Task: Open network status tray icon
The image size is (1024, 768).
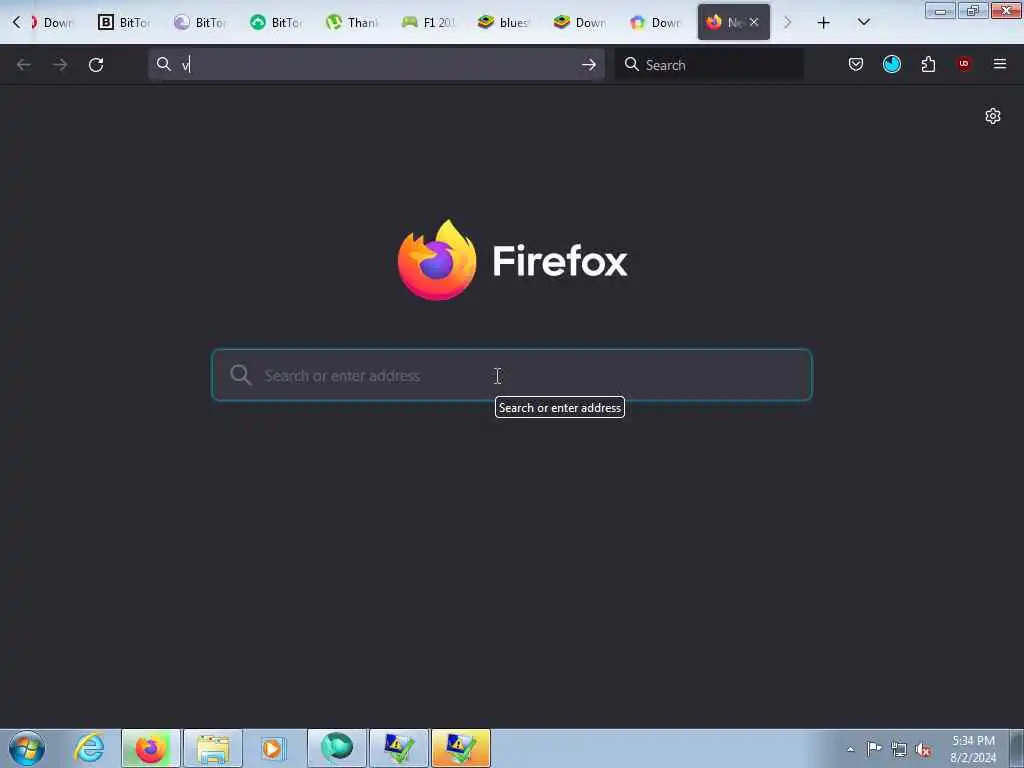Action: click(x=899, y=750)
